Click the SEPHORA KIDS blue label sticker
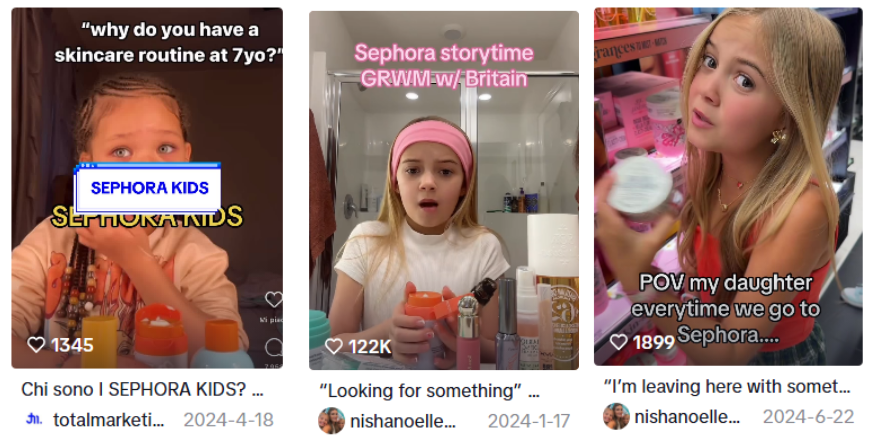Viewport: 872px width, 438px height. coord(148,188)
